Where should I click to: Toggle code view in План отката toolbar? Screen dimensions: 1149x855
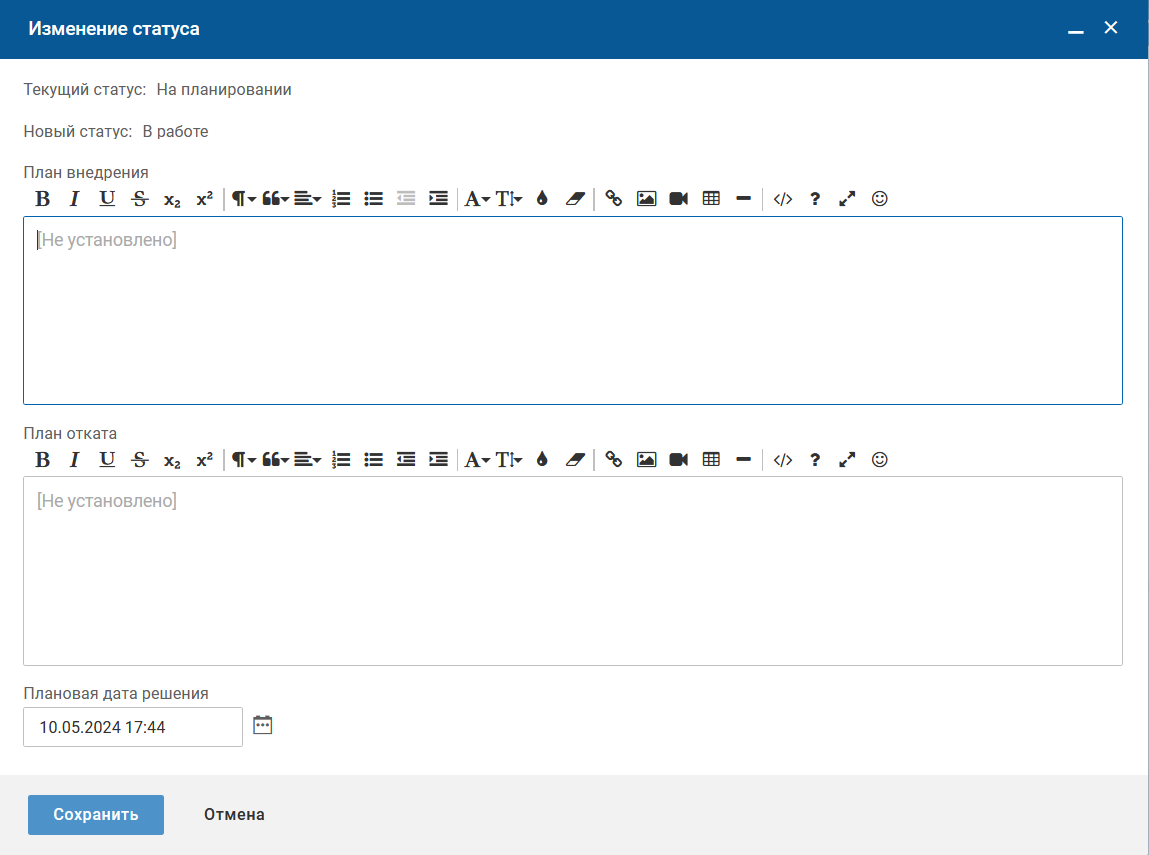click(783, 460)
